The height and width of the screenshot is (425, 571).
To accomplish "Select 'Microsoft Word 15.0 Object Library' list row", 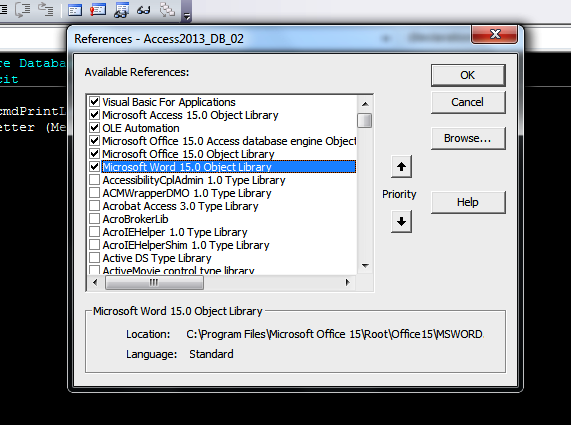I will tap(229, 167).
